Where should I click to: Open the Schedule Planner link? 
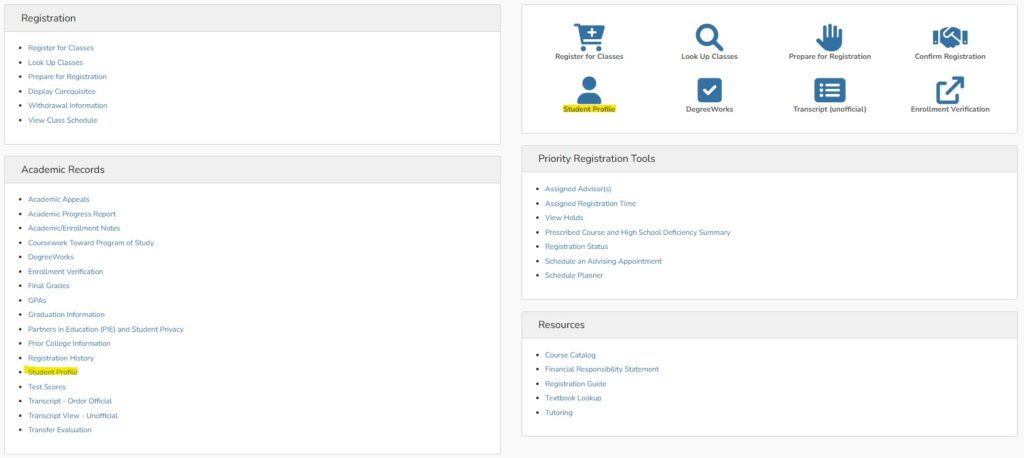point(574,276)
